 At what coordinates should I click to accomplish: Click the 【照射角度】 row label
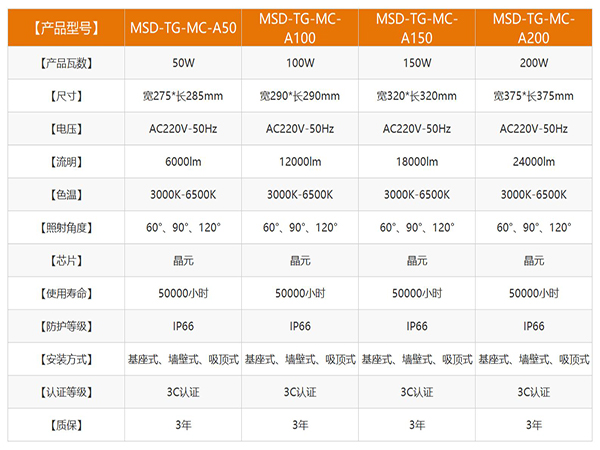[66, 228]
